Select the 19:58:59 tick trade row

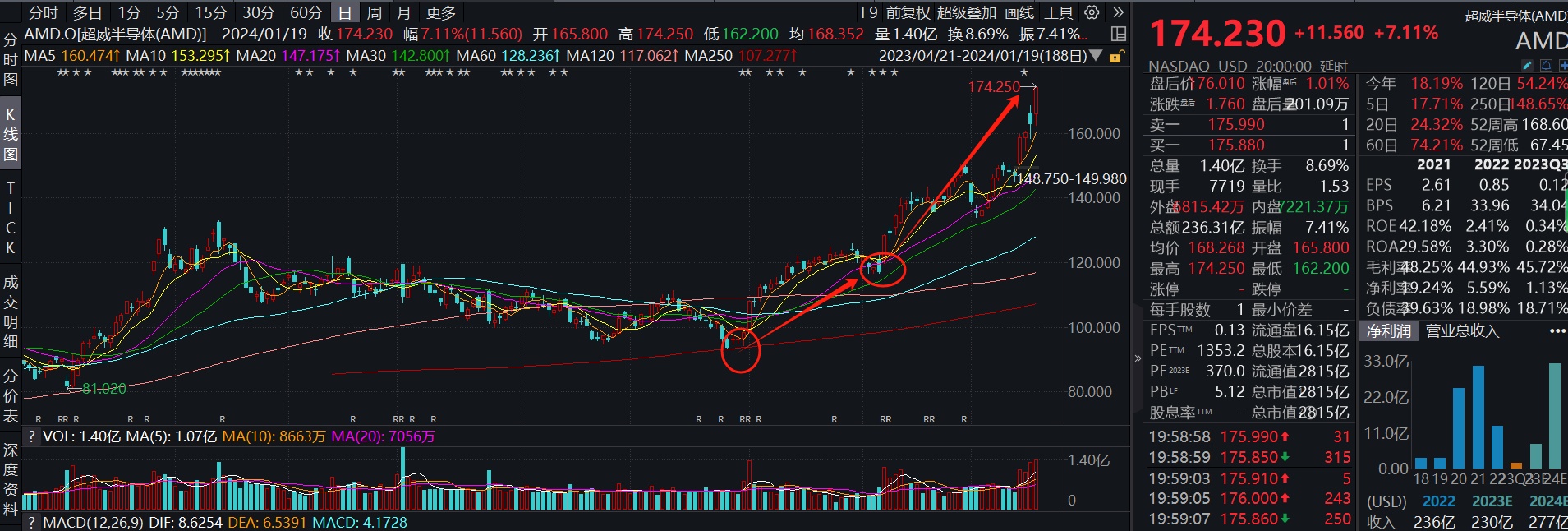pos(1249,457)
